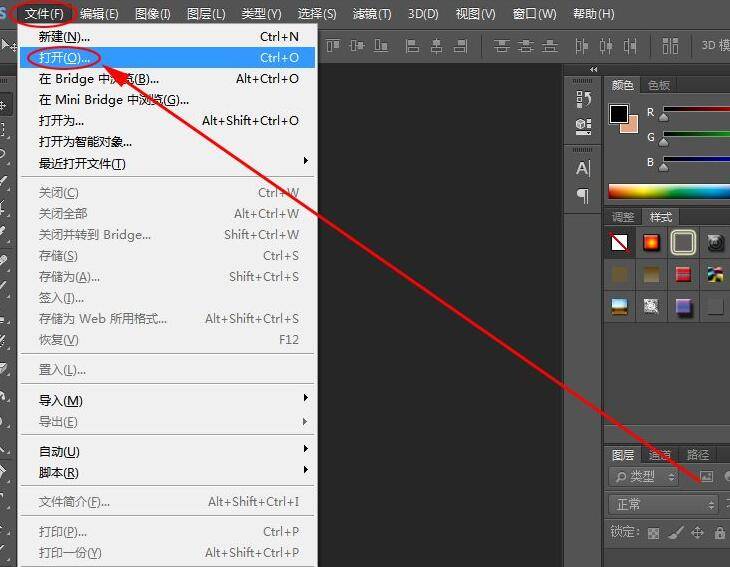Open the 3D properties panel icon

[x=584, y=126]
